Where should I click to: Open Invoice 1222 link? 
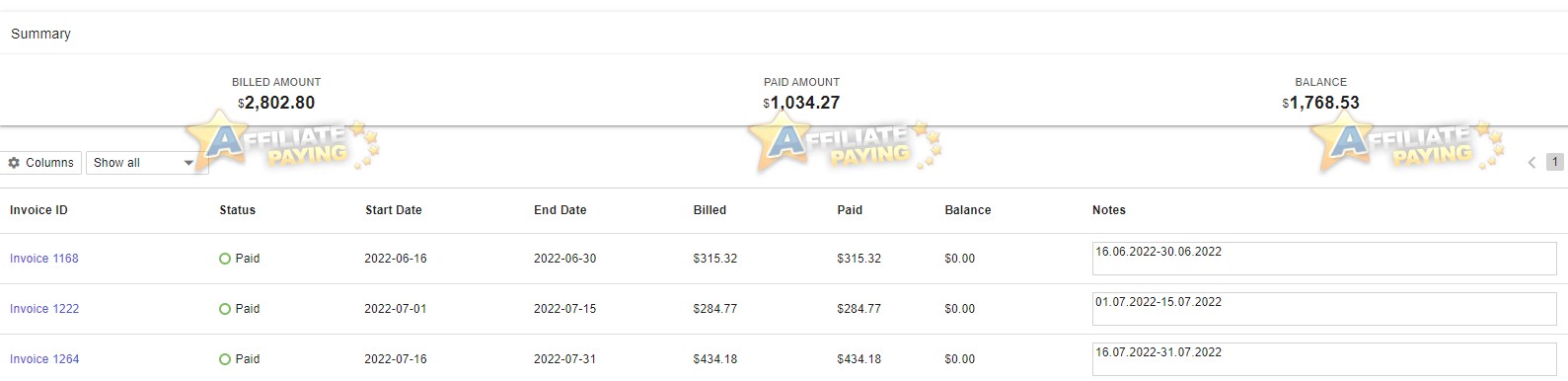point(44,309)
